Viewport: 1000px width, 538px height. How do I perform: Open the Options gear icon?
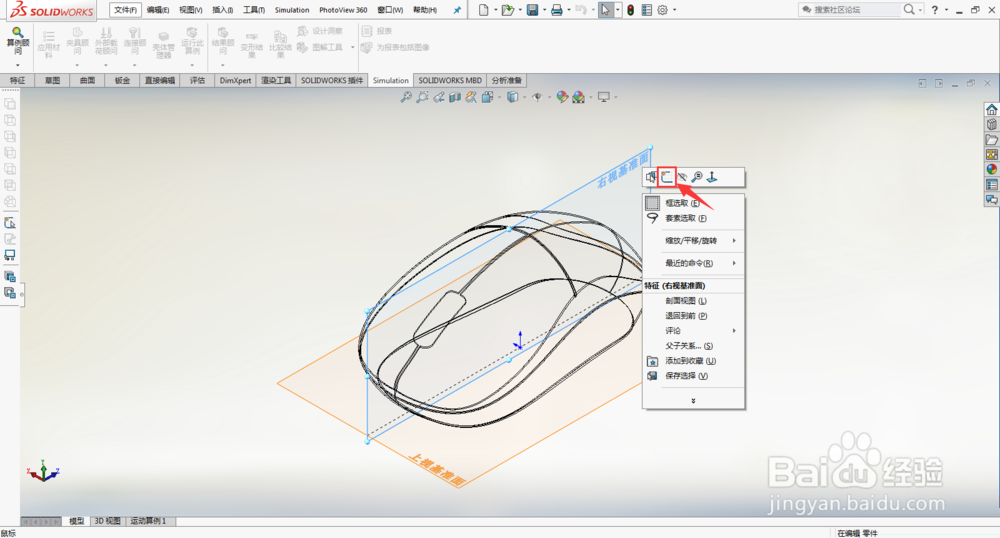(x=663, y=10)
